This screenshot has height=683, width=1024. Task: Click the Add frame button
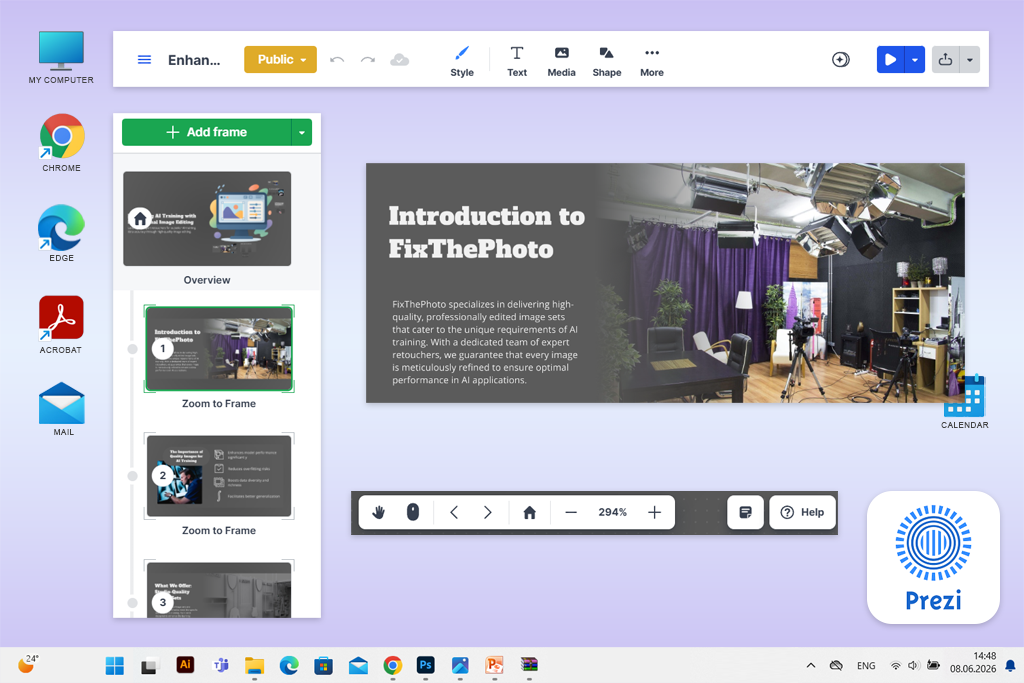tap(206, 132)
